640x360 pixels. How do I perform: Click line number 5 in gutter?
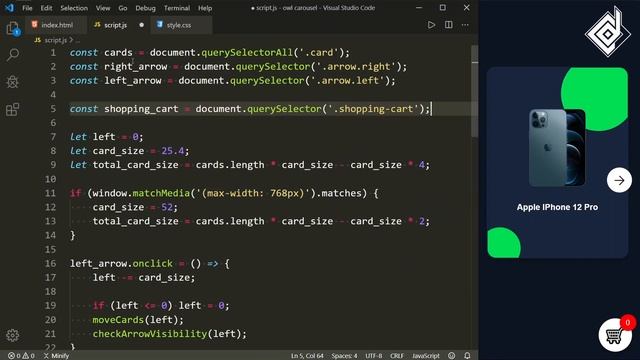(x=53, y=109)
